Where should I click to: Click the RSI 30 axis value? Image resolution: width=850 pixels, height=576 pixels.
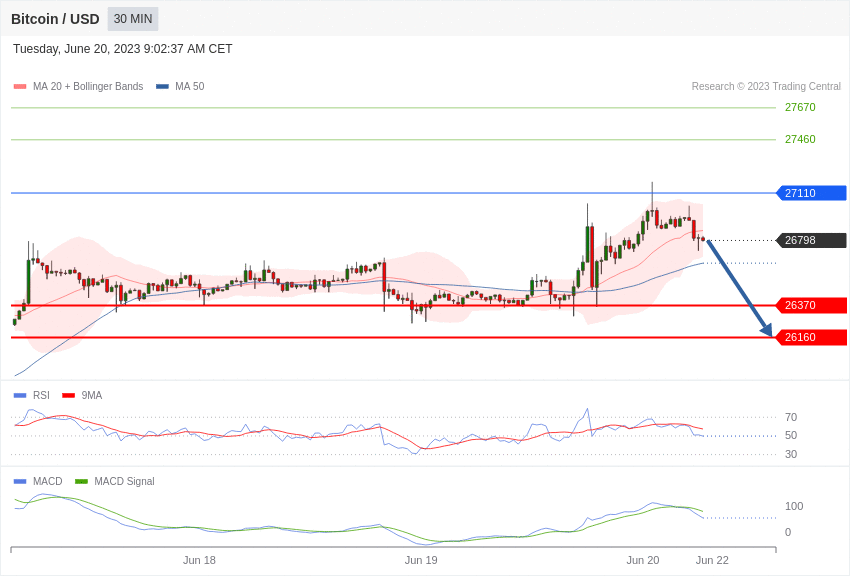[791, 454]
